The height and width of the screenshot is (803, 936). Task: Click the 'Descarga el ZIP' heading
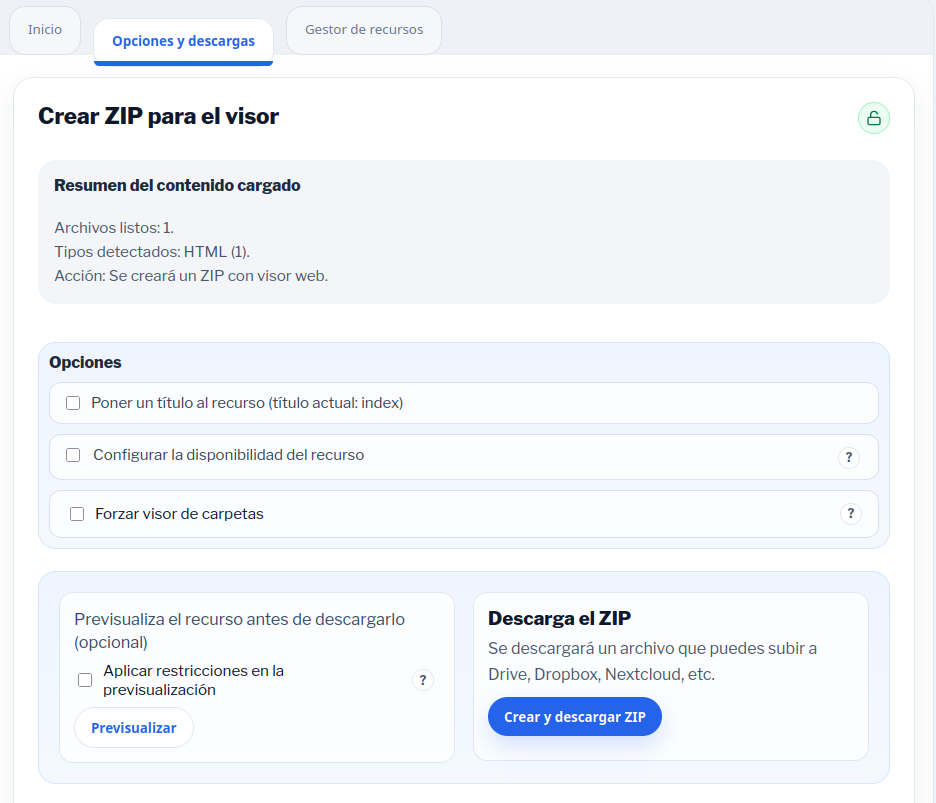click(559, 618)
